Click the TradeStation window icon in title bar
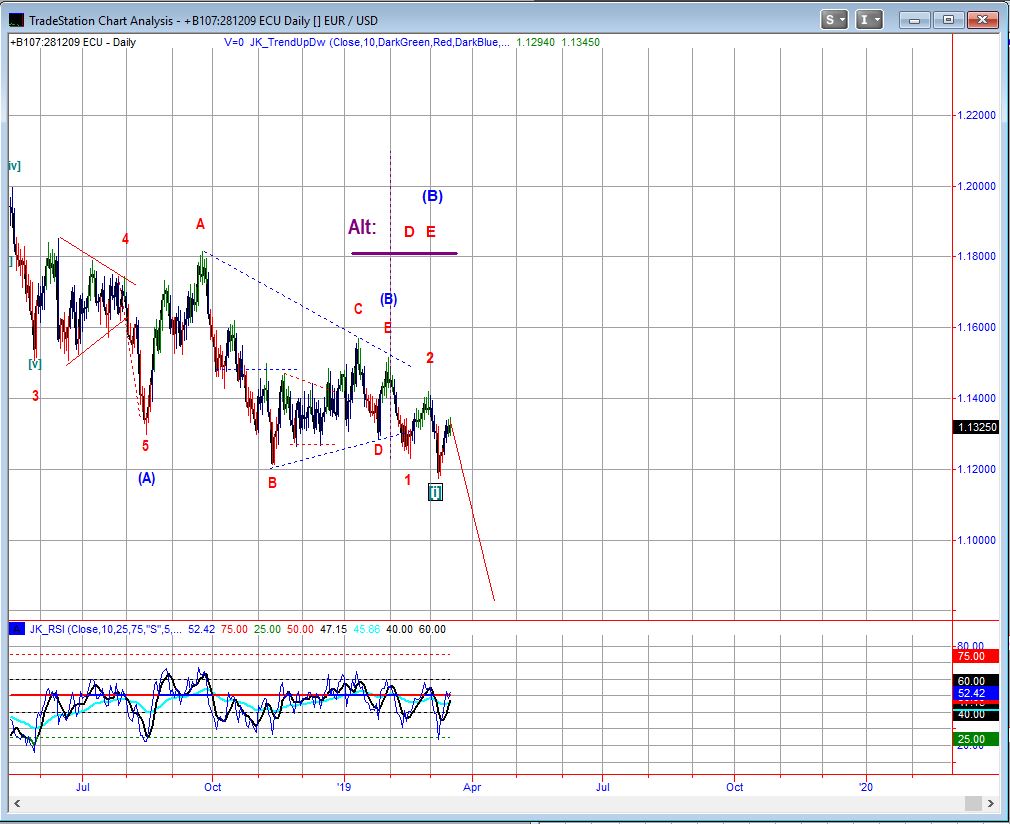 point(16,20)
